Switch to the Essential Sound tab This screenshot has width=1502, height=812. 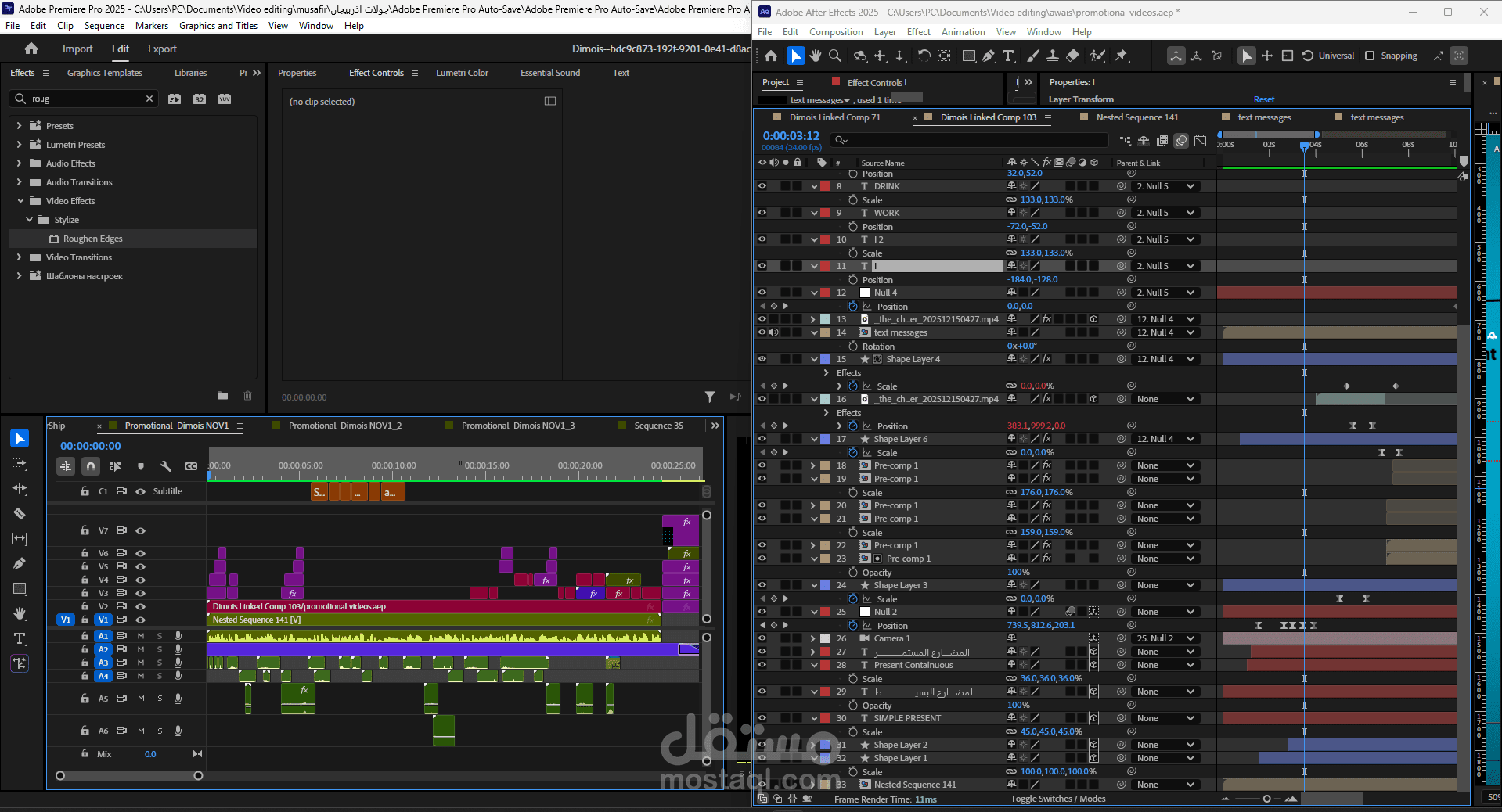click(x=550, y=73)
